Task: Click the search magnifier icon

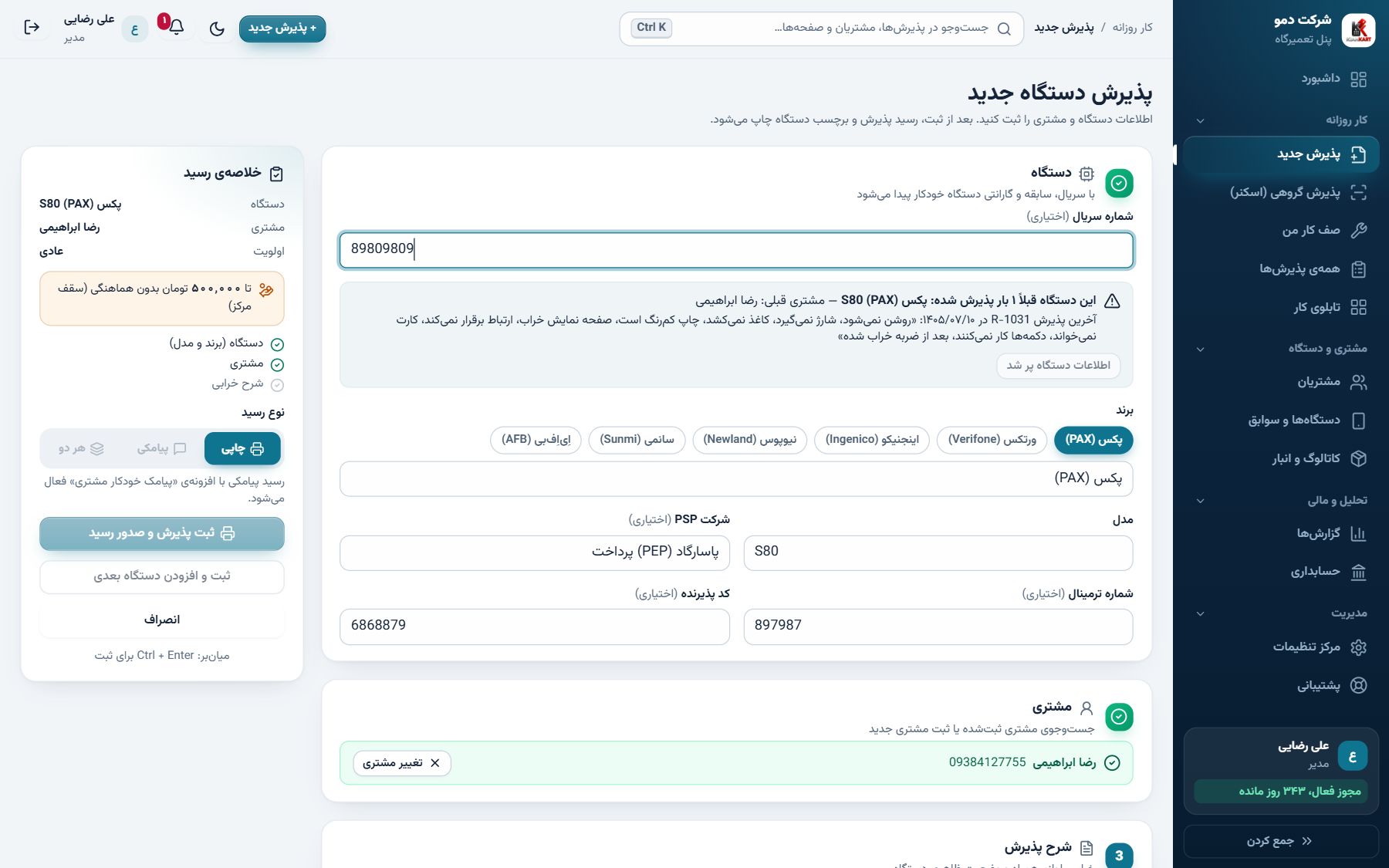Action: 1004,29
